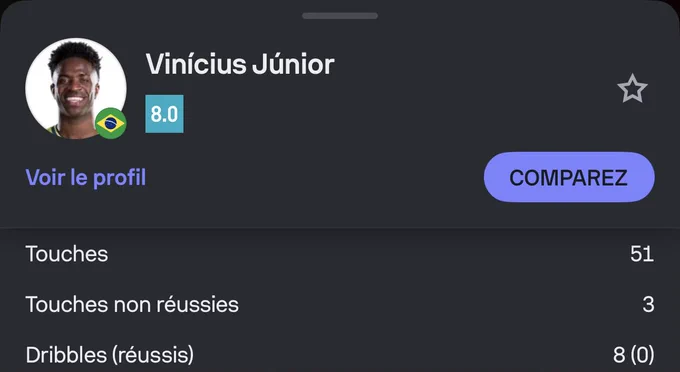This screenshot has height=372, width=680.
Task: Click the Brazil flag badge
Action: pos(111,124)
